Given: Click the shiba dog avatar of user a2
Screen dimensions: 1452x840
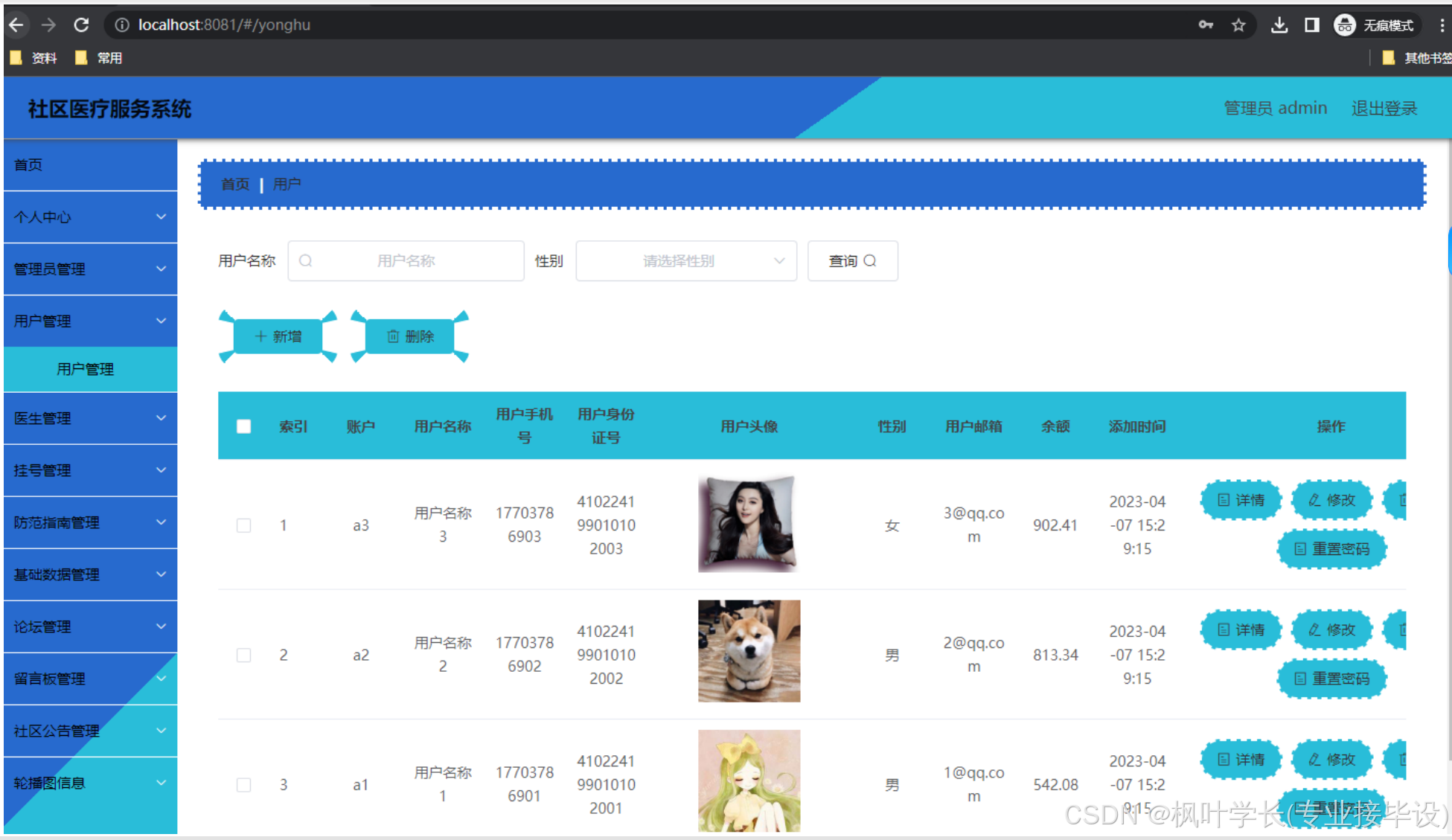Looking at the screenshot, I should point(749,651).
